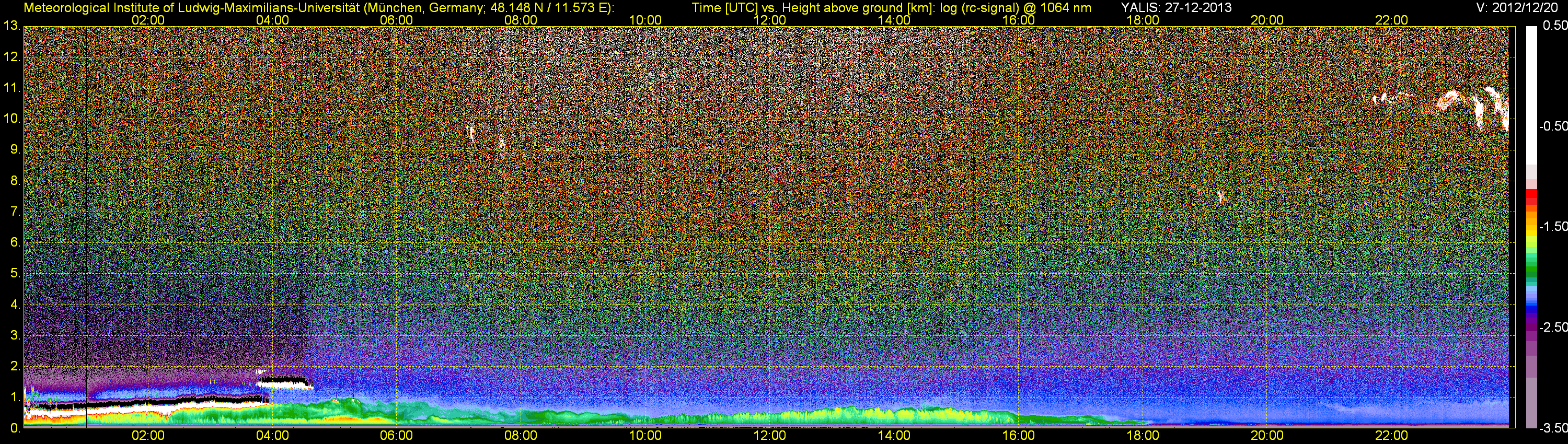Screen dimensions: 1568x444
Task: Click the 10:00 label on the bottom time axis
Action: [x=645, y=436]
